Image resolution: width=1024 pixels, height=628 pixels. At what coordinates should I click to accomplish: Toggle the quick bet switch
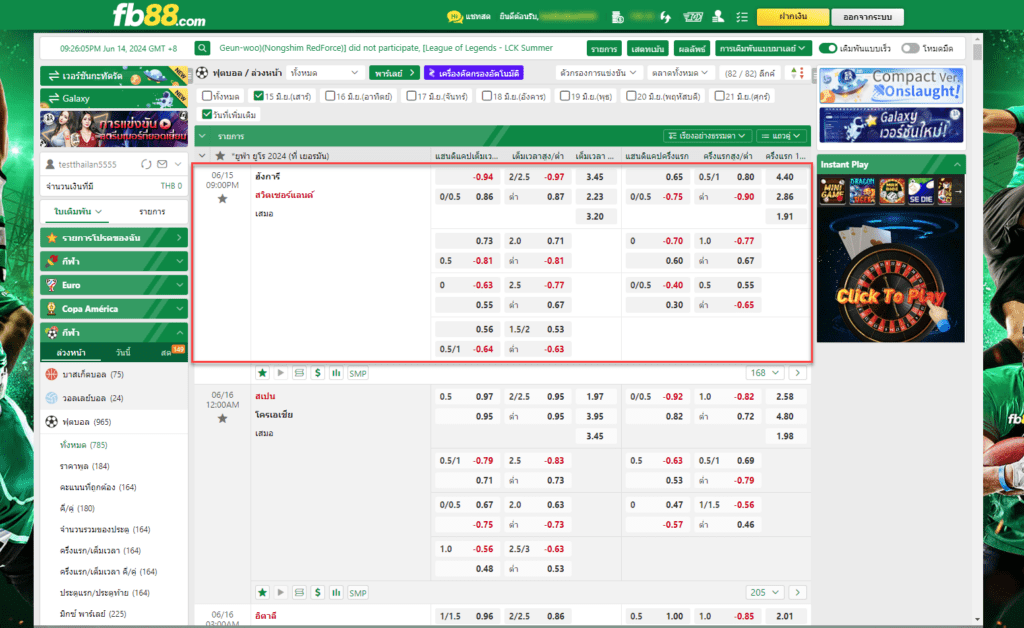827,48
